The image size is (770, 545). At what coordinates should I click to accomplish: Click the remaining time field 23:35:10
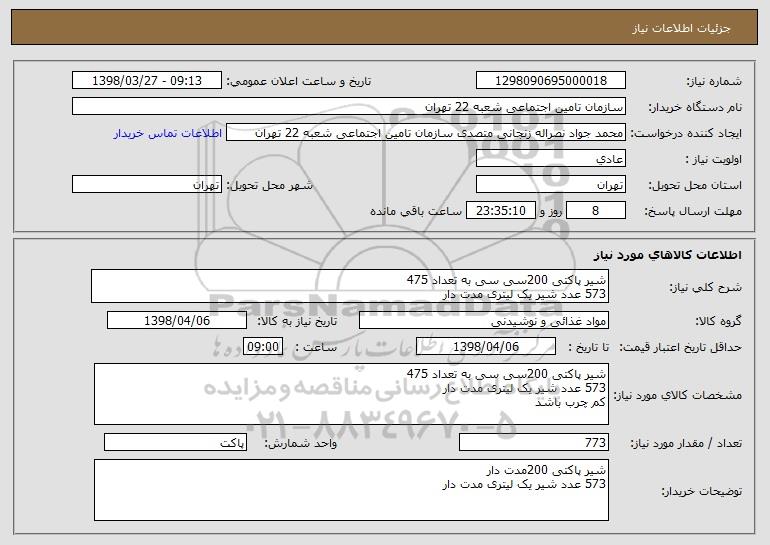(500, 211)
